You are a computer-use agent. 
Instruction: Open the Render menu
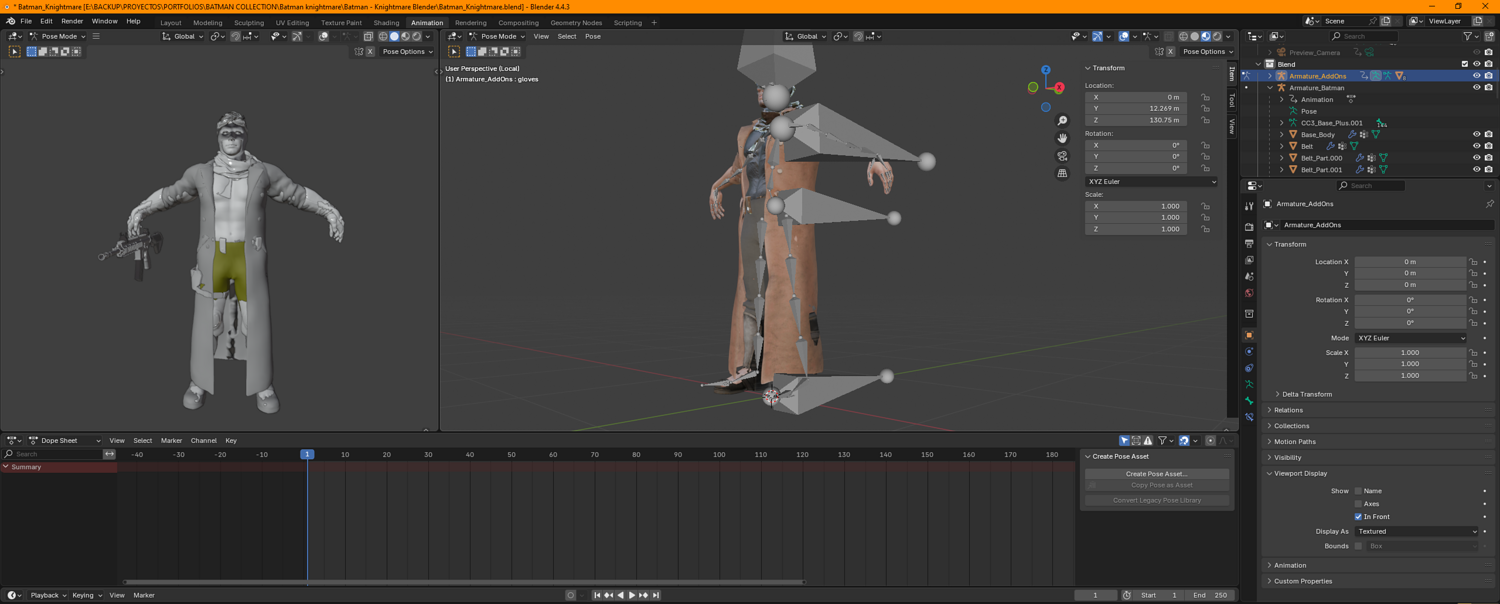(72, 21)
